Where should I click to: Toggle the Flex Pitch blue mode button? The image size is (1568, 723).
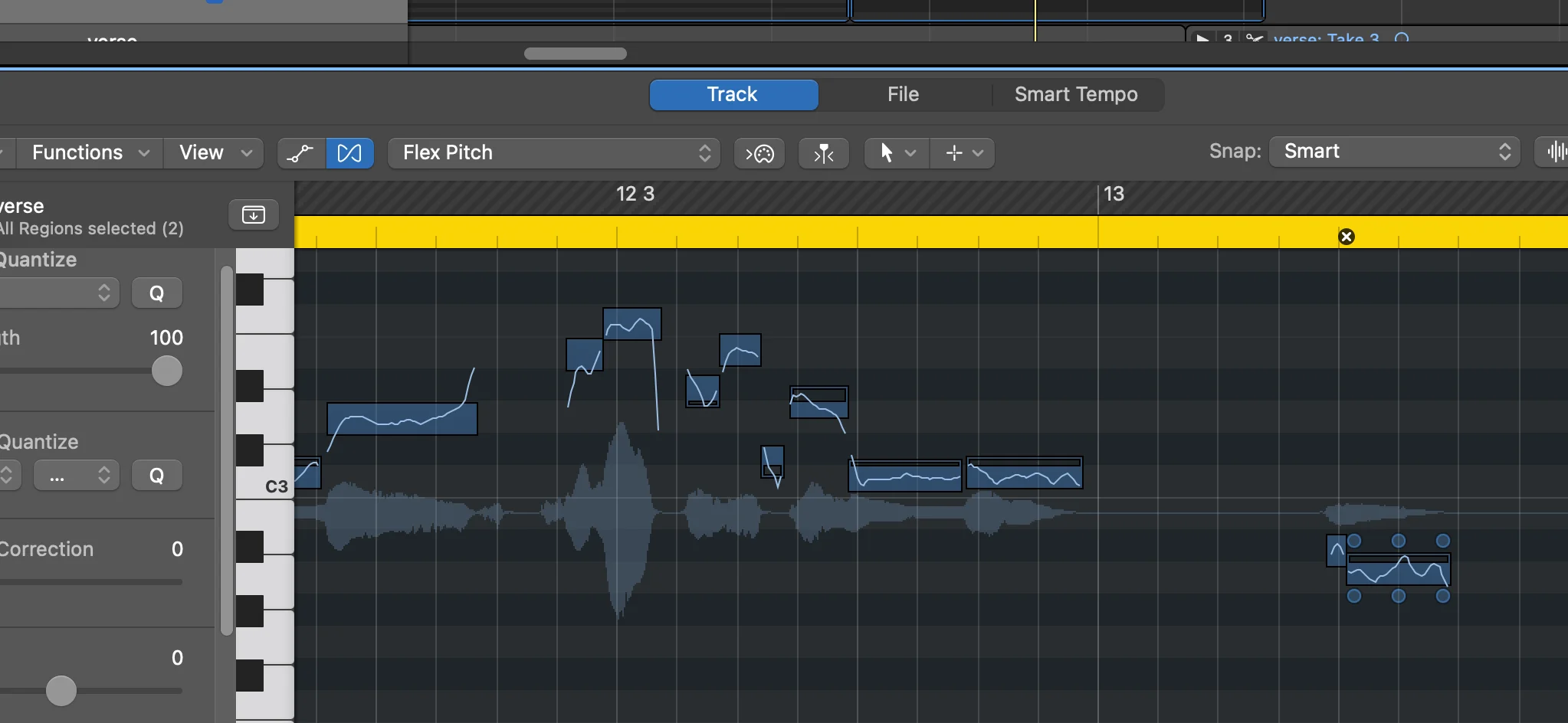pos(349,153)
